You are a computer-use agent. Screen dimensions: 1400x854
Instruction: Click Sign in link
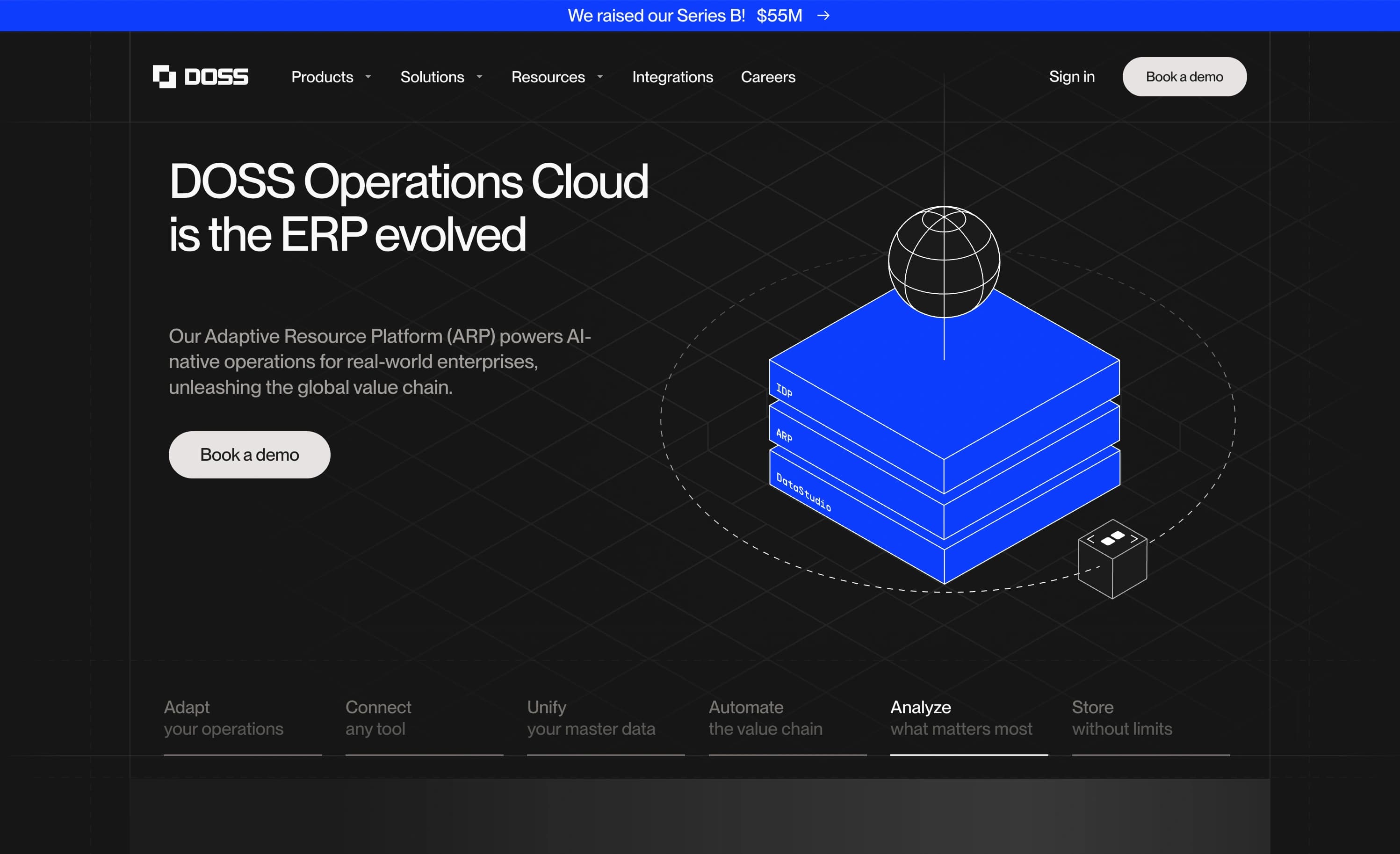click(1072, 77)
